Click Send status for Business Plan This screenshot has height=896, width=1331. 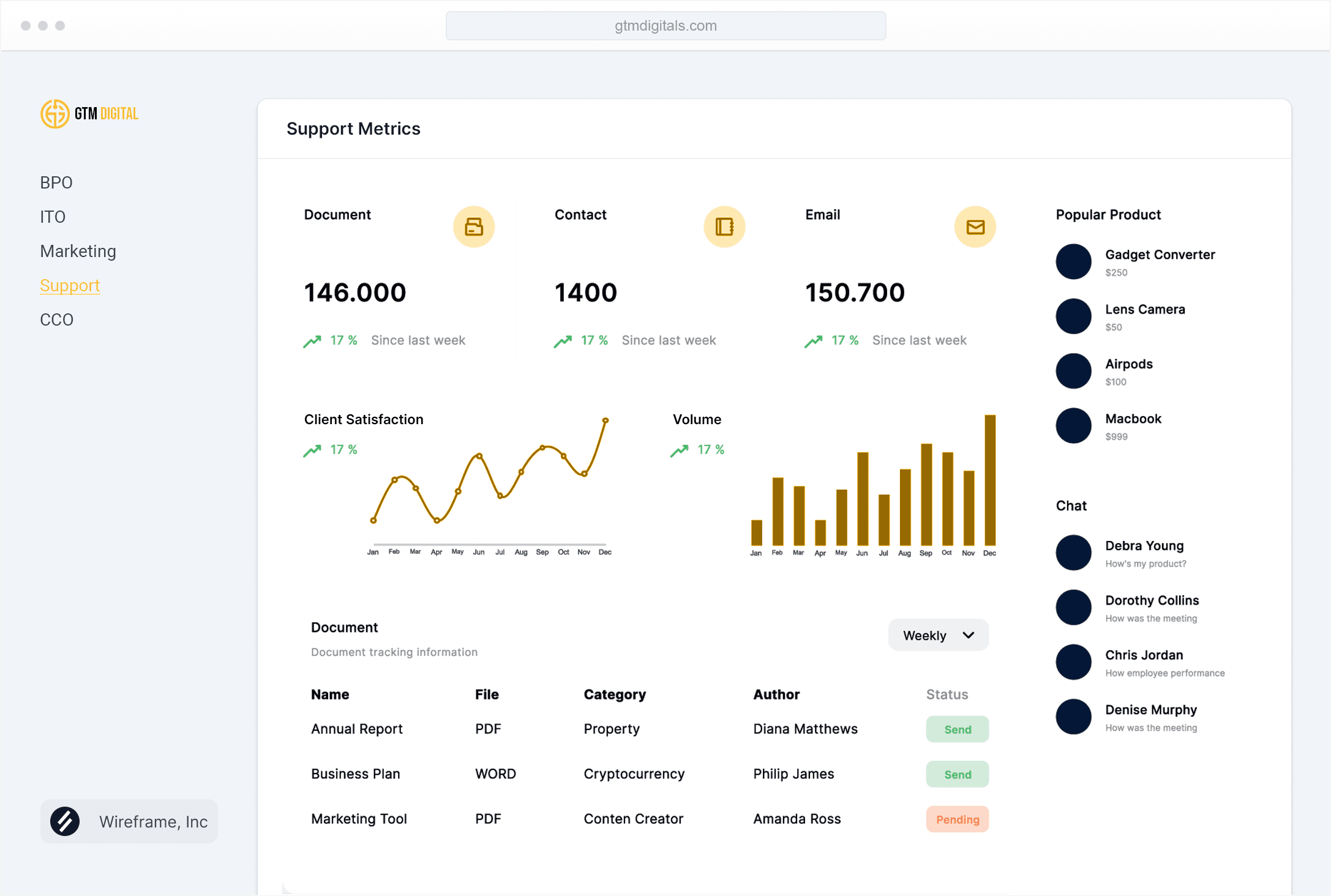(x=957, y=775)
